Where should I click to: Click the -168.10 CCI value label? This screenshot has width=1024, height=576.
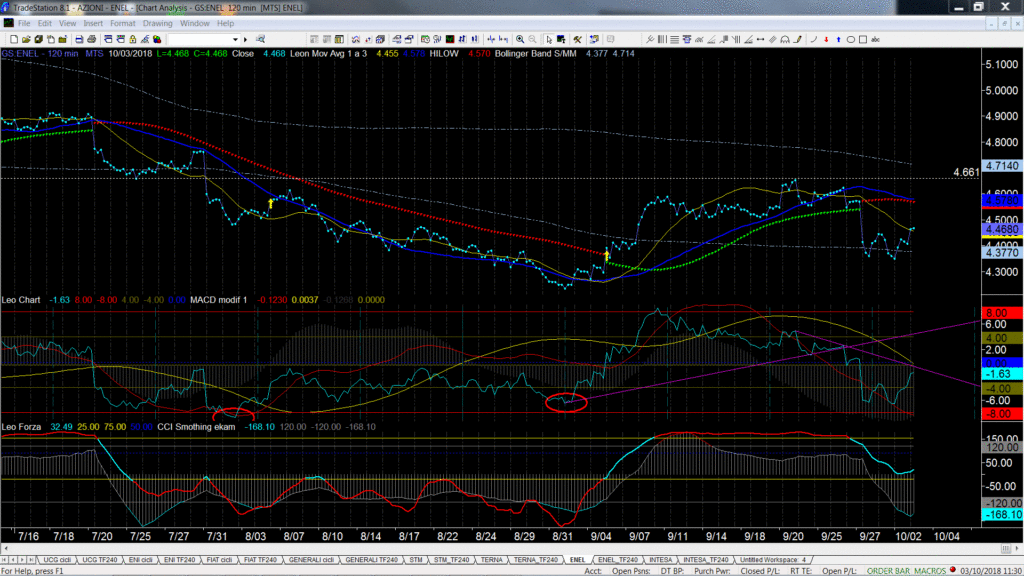[1002, 515]
